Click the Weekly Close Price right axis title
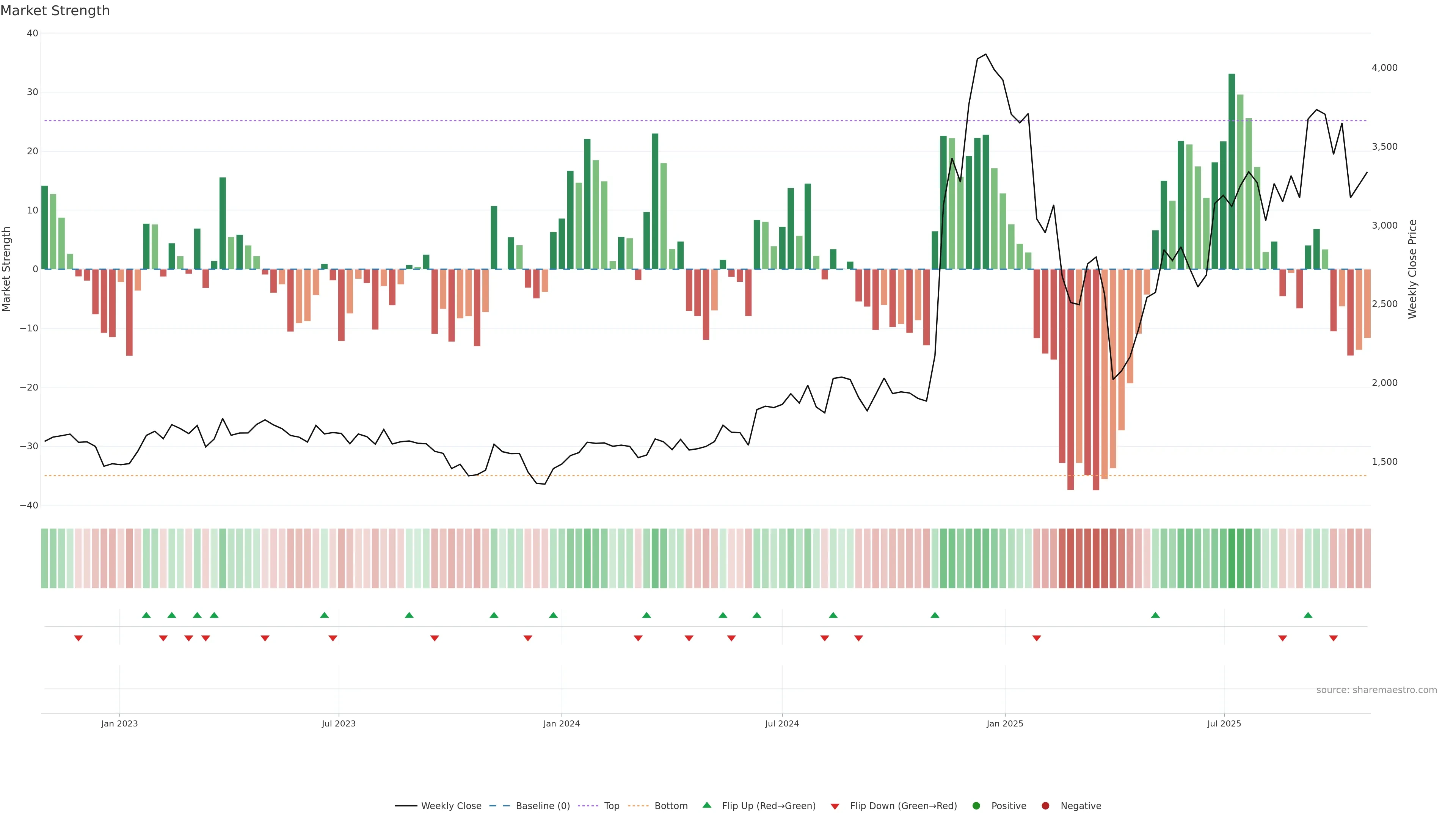Viewport: 1456px width, 819px height. [x=1412, y=269]
